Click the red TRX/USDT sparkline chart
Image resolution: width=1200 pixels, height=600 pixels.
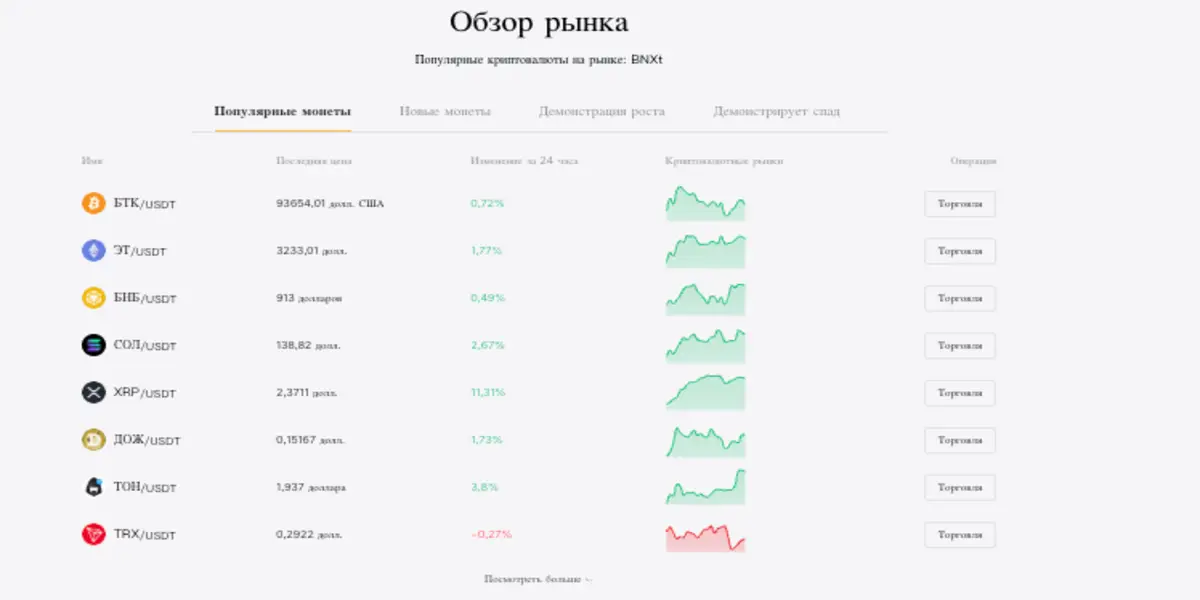[705, 534]
